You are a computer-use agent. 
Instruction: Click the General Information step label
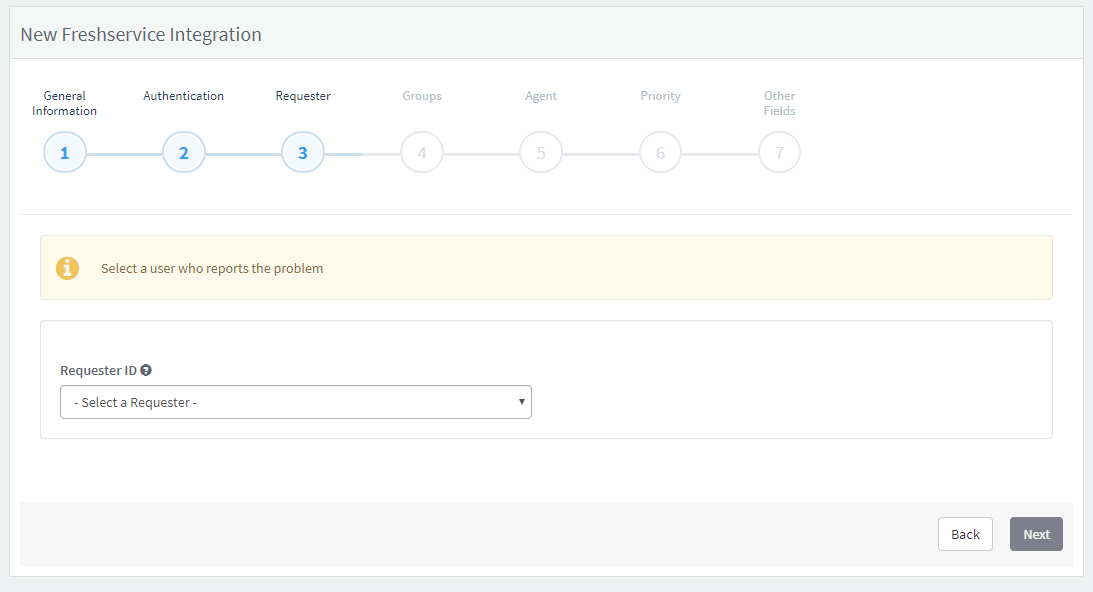pyautogui.click(x=65, y=103)
